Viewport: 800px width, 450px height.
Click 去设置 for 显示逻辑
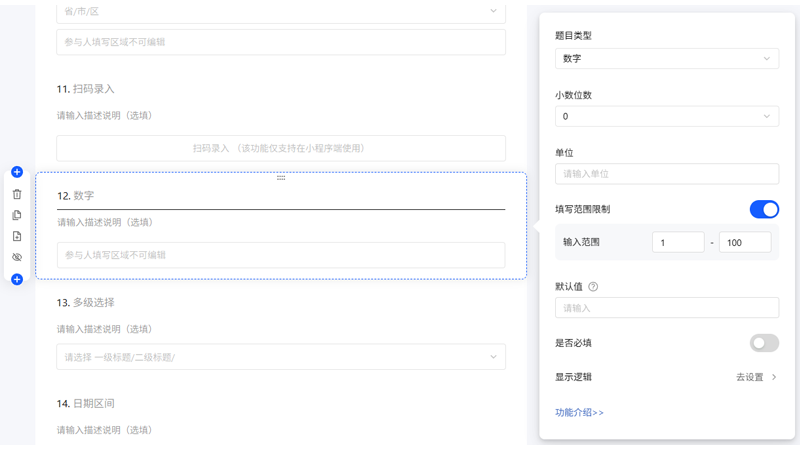pos(749,377)
